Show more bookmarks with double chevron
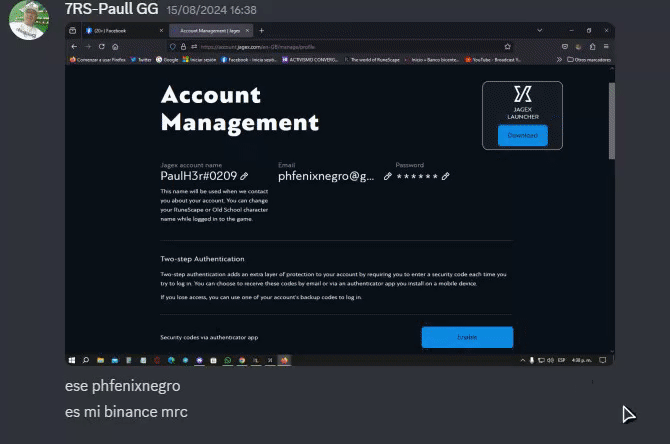Screen dimensions: 670x444 click(x=559, y=60)
